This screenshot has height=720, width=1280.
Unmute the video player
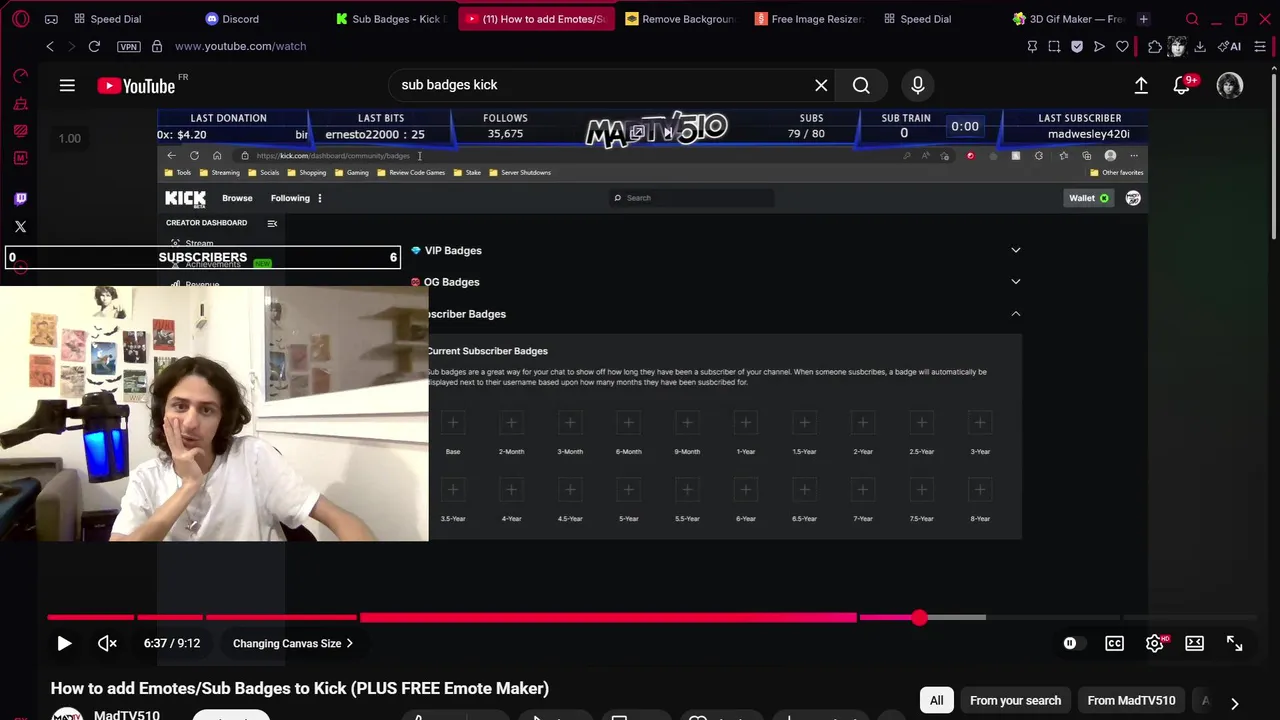tap(107, 644)
